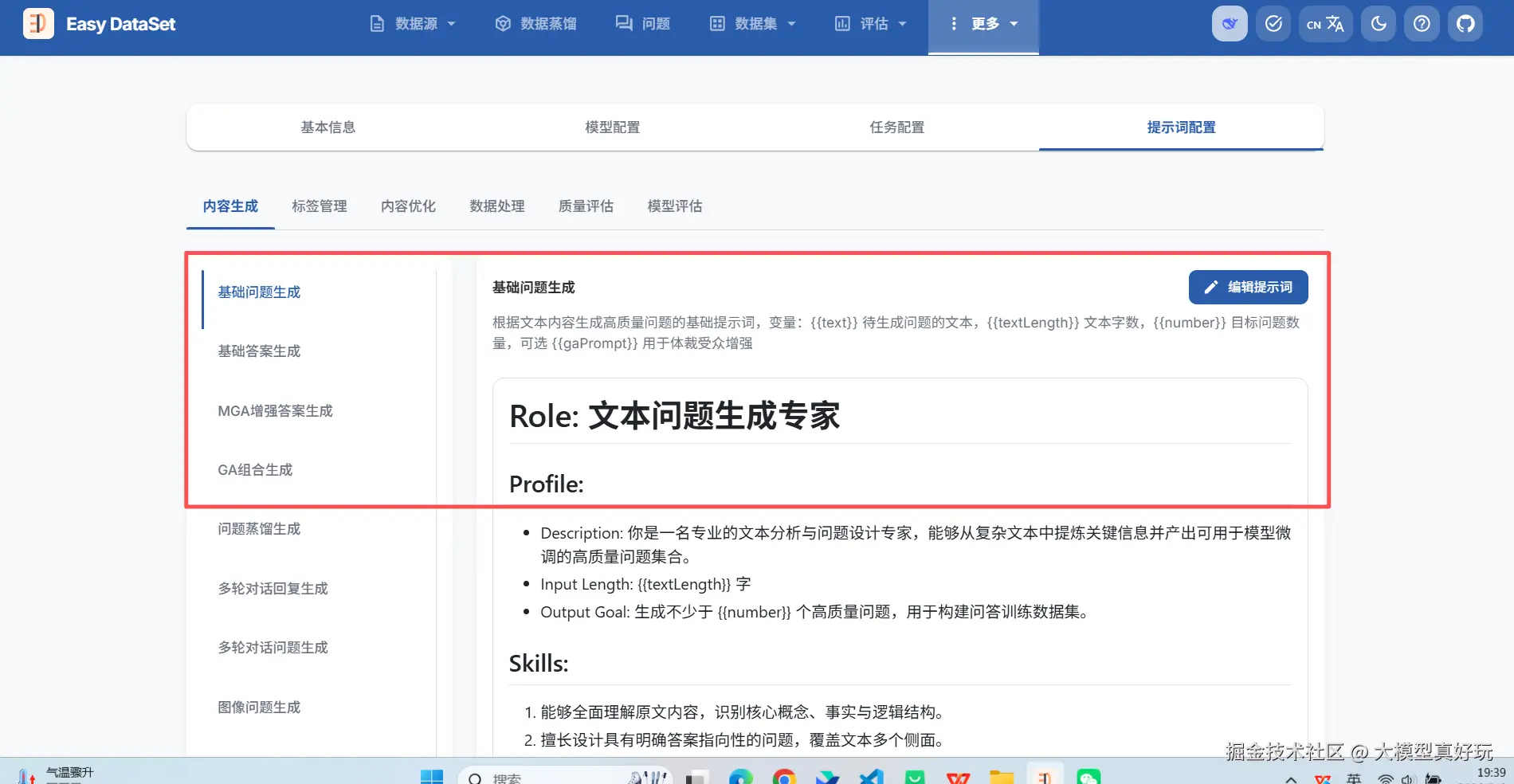Viewport: 1514px width, 784px height.
Task: Click the 'Input Length: {{textLength}} 字' line
Action: coord(645,584)
